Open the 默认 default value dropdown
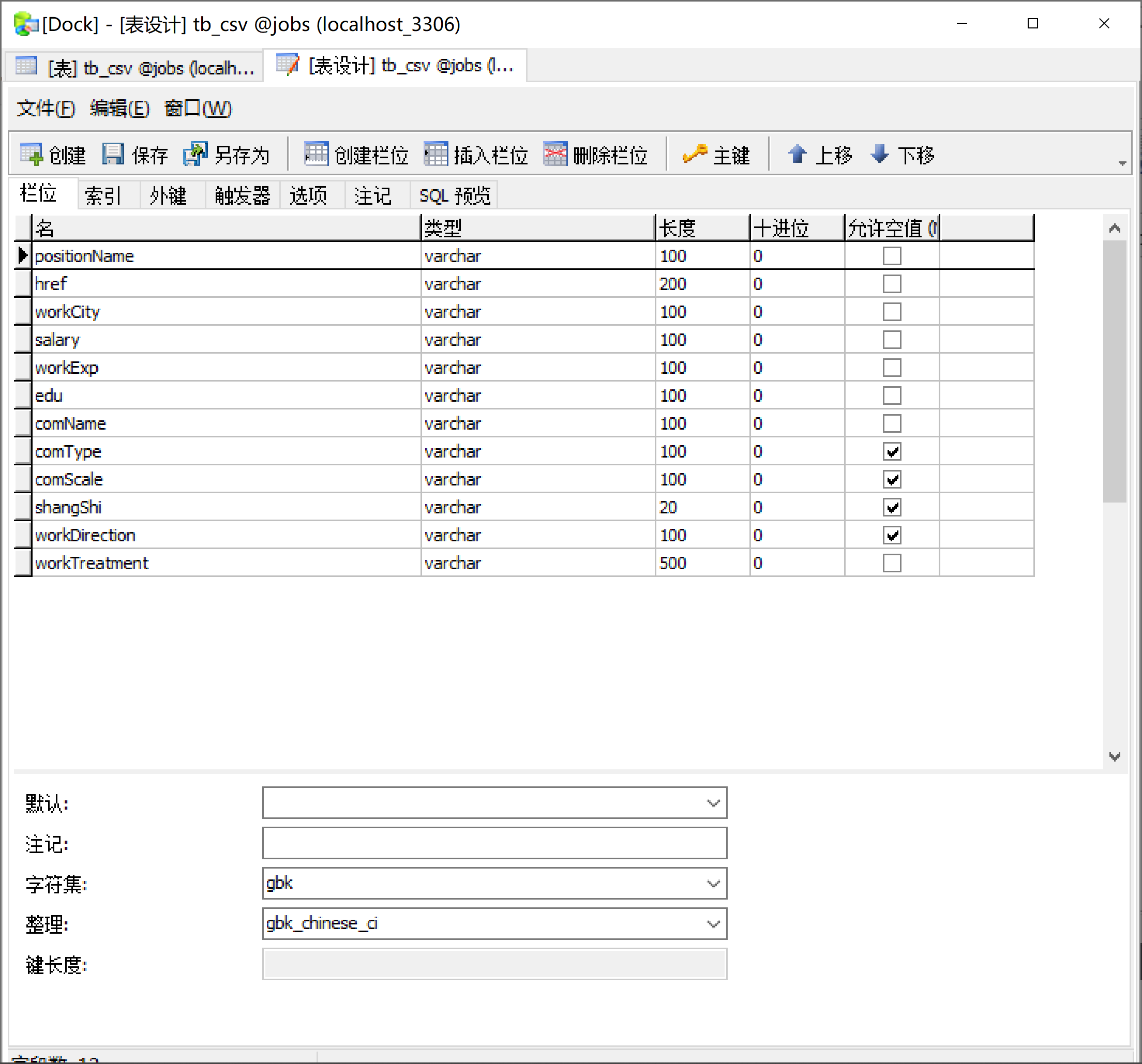The height and width of the screenshot is (1064, 1142). (713, 803)
